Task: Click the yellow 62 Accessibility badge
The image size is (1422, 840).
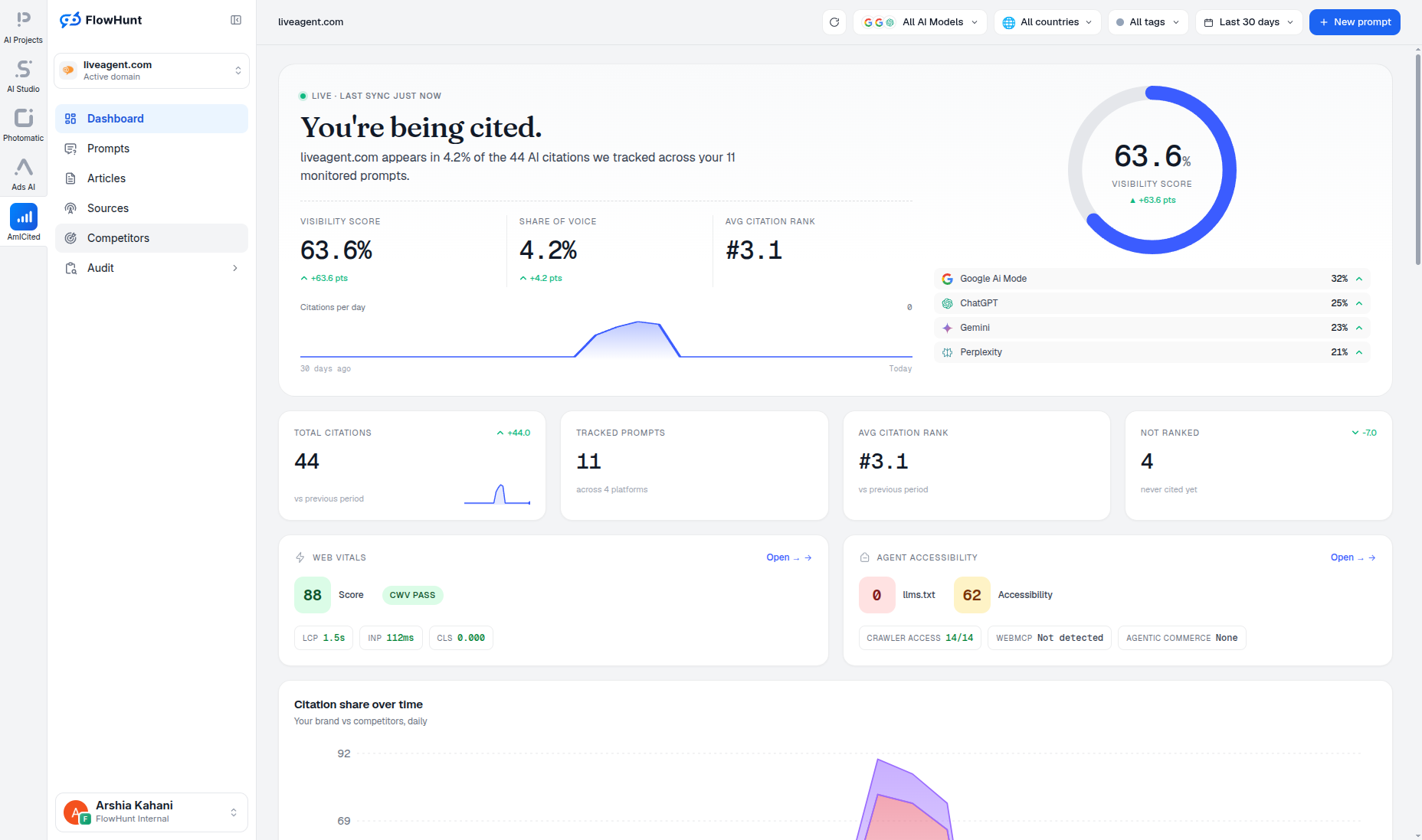Action: point(971,595)
